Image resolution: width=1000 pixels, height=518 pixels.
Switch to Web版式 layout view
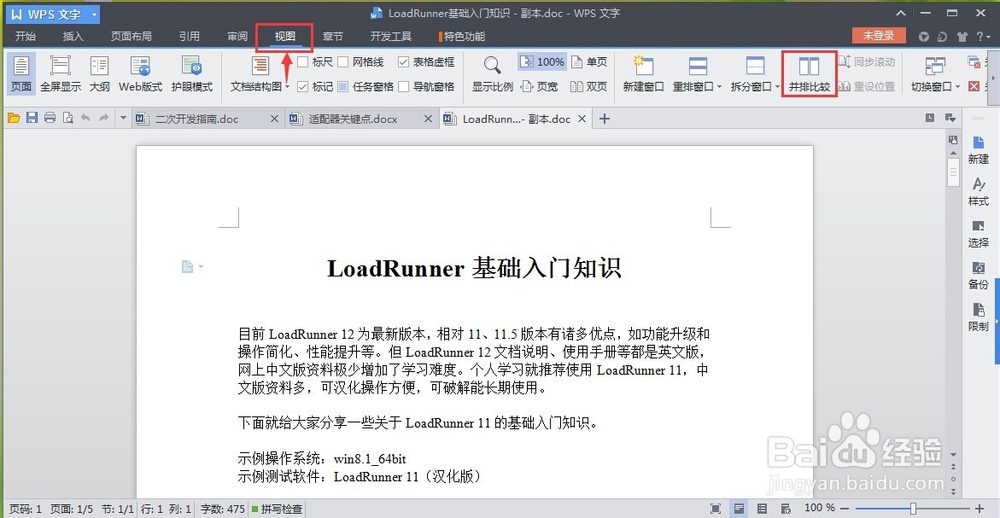click(x=140, y=73)
